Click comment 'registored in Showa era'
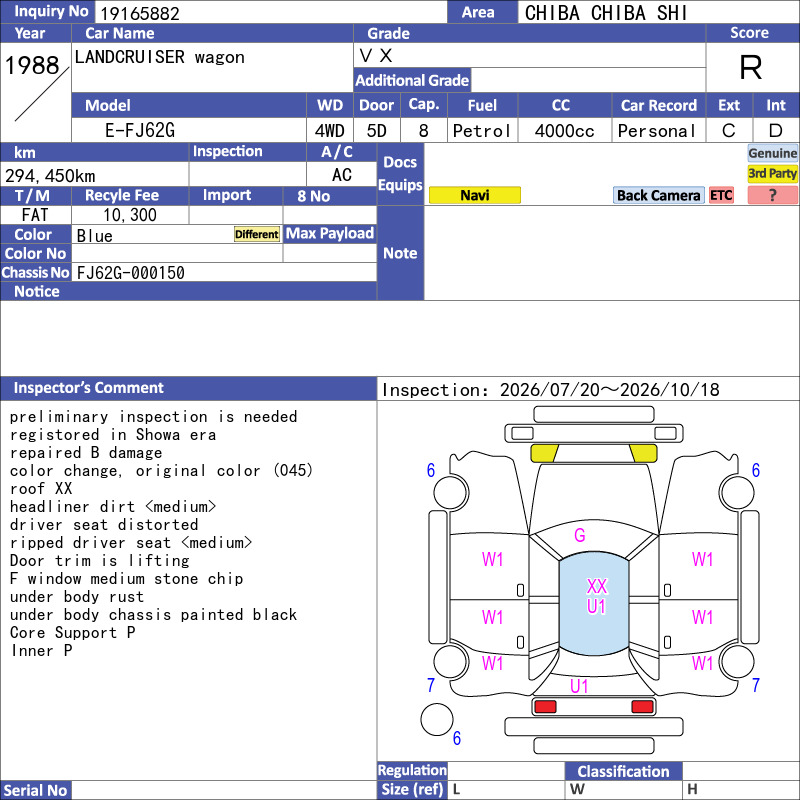 click(113, 435)
